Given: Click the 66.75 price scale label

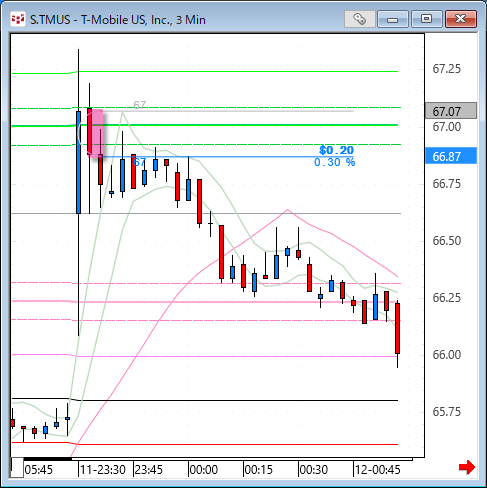Looking at the screenshot, I should click(x=447, y=184).
